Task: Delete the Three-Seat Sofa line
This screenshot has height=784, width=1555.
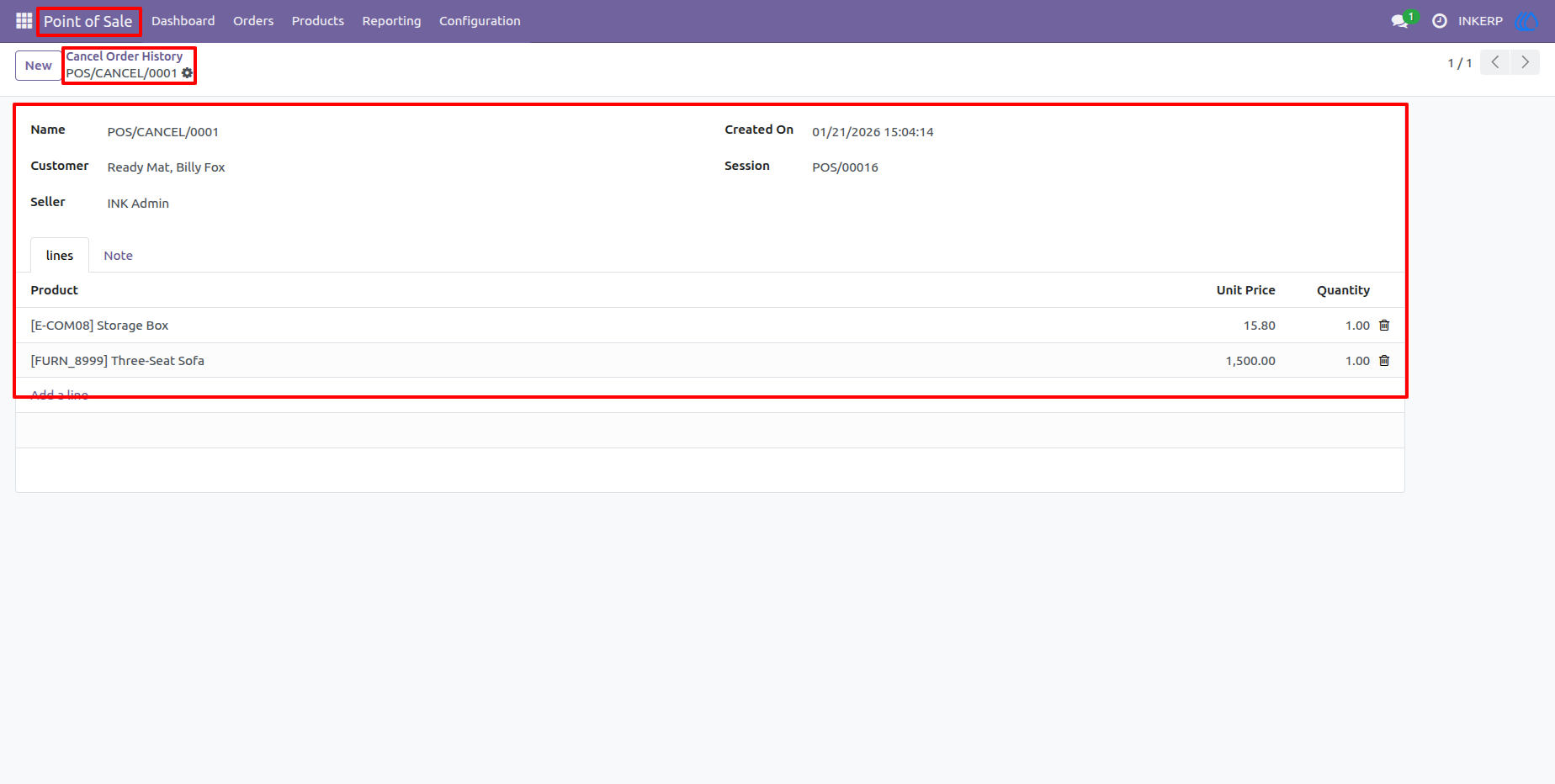Action: [1384, 361]
